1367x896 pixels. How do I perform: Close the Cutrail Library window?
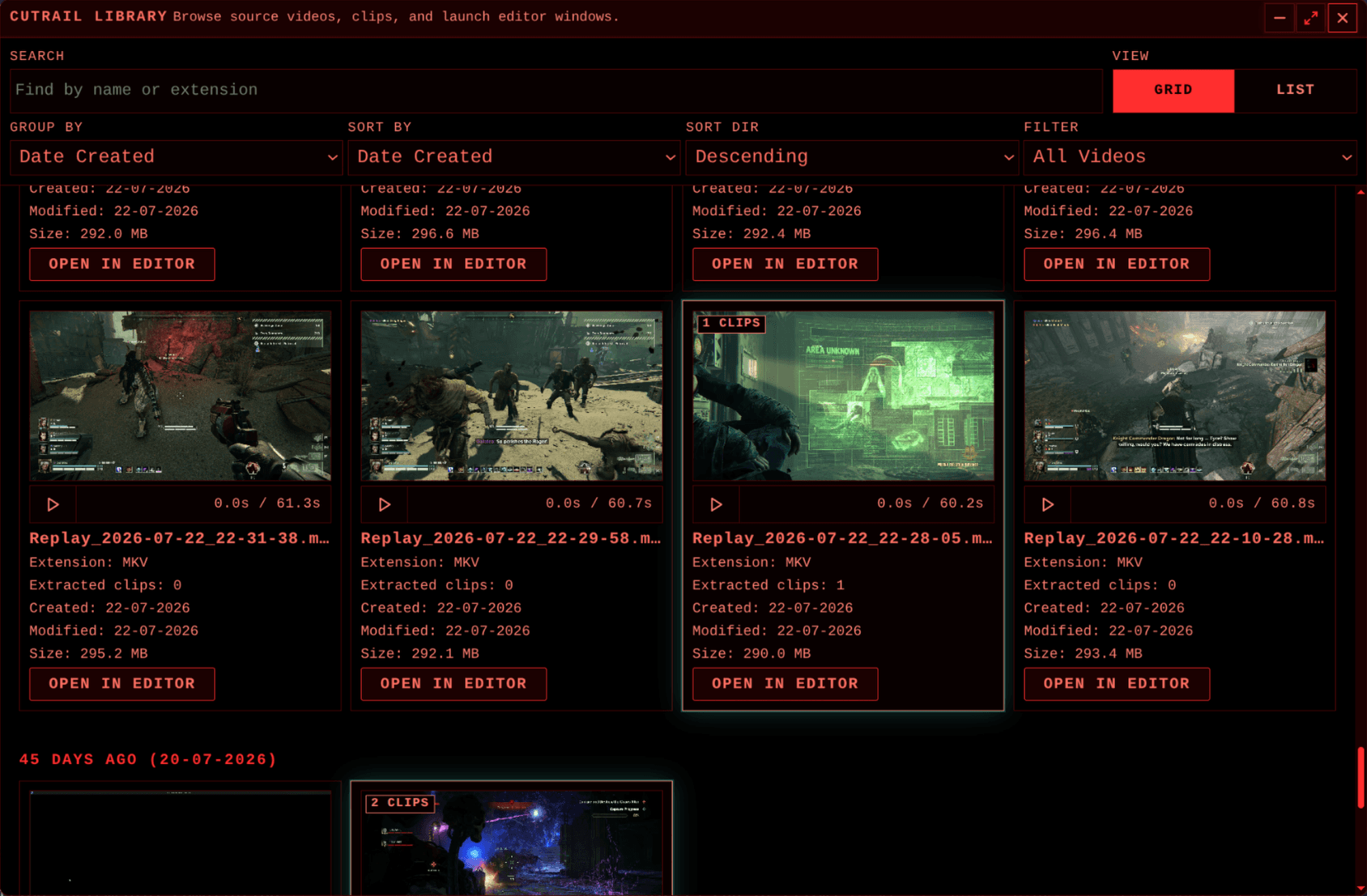coord(1343,18)
